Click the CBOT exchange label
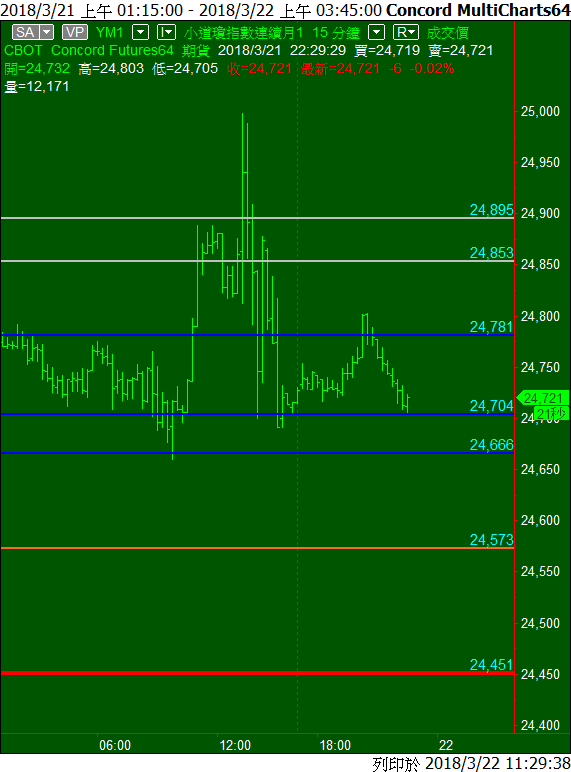 pos(23,50)
